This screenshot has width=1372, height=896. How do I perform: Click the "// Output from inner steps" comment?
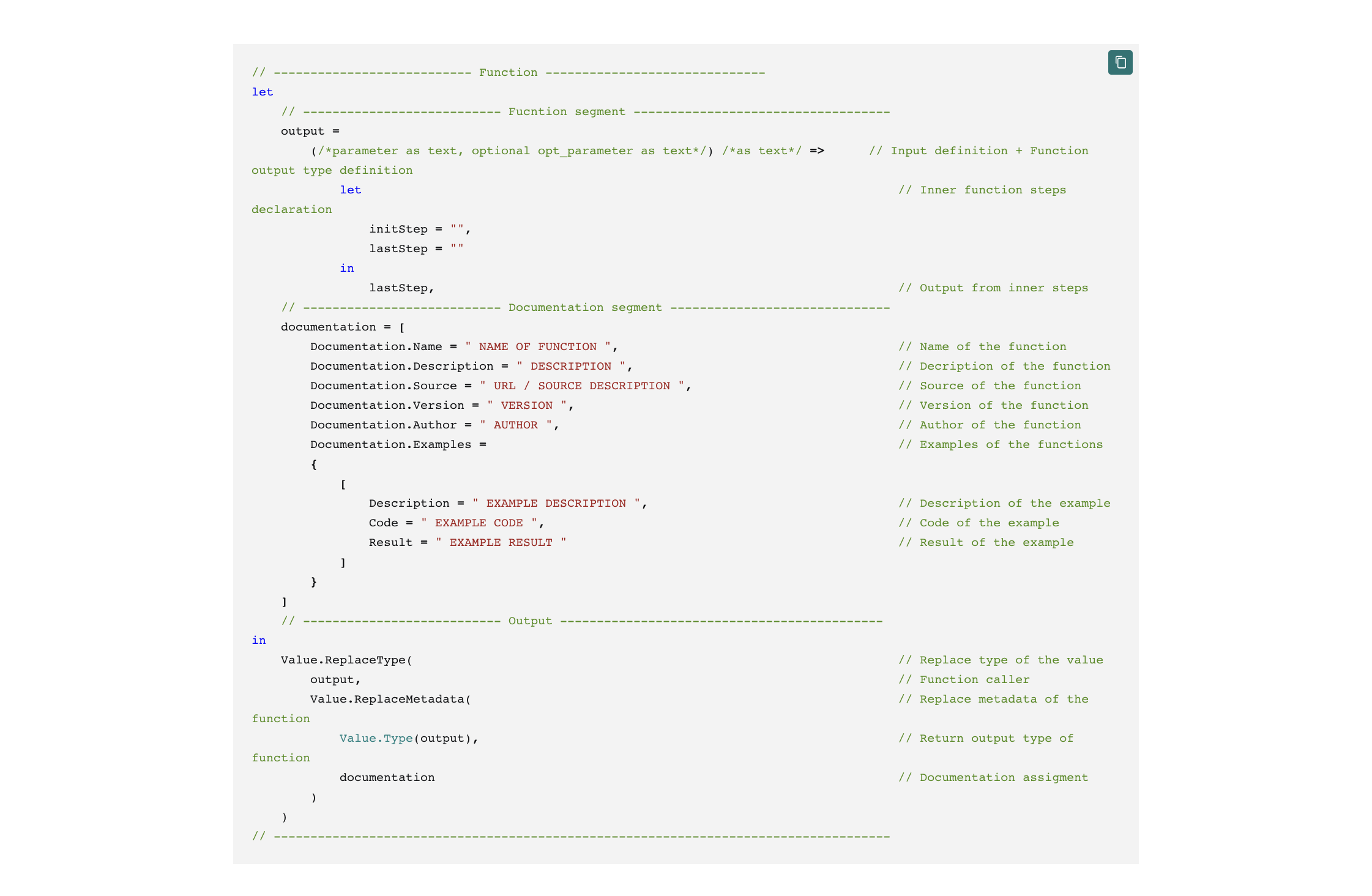(993, 288)
